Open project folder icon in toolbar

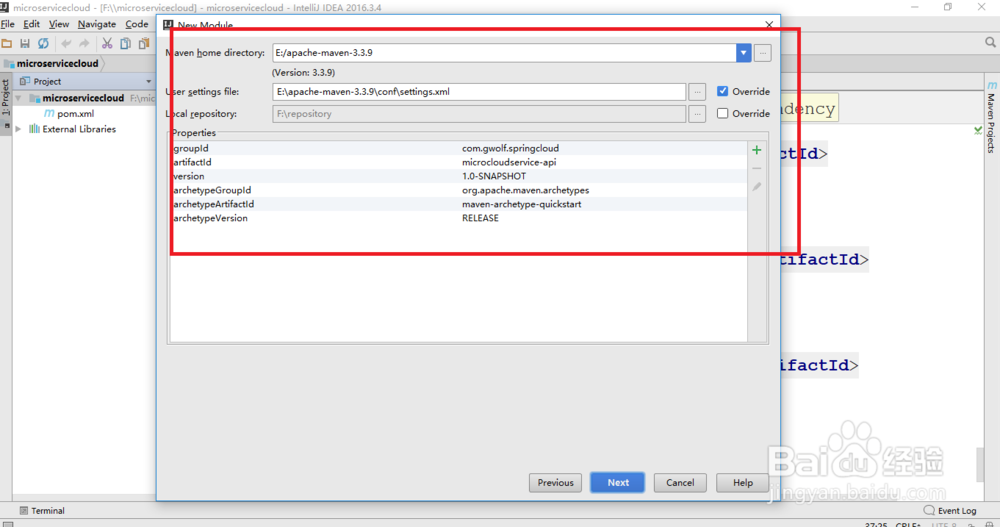[7, 43]
